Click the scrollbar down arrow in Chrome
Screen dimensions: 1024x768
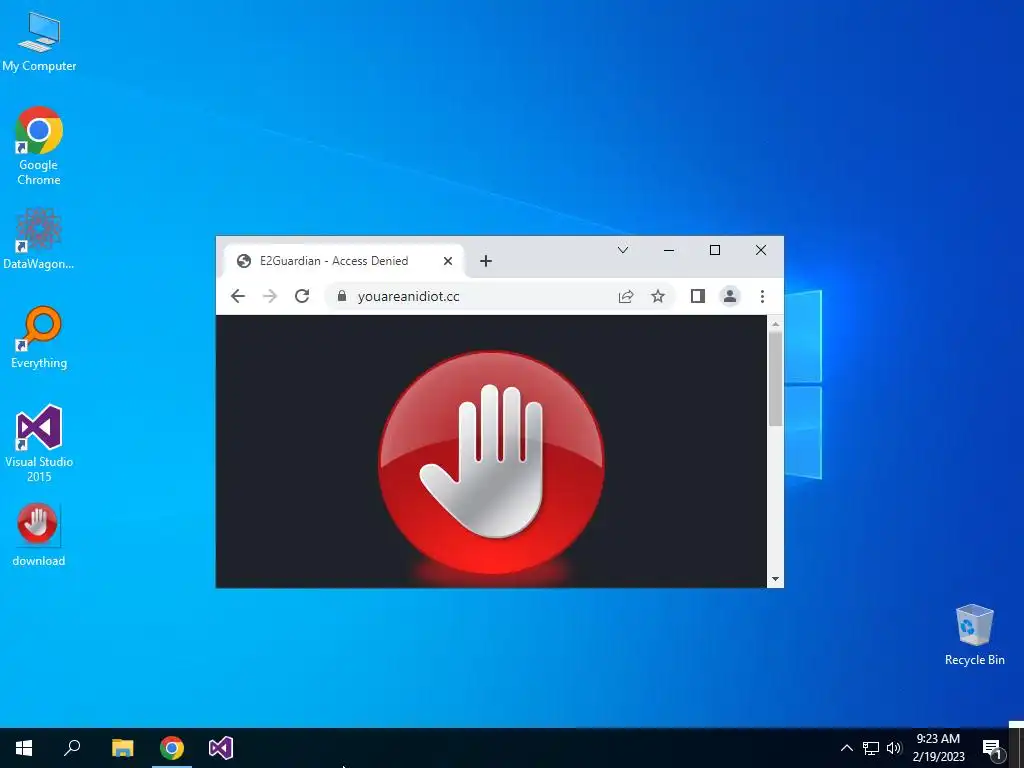click(775, 579)
